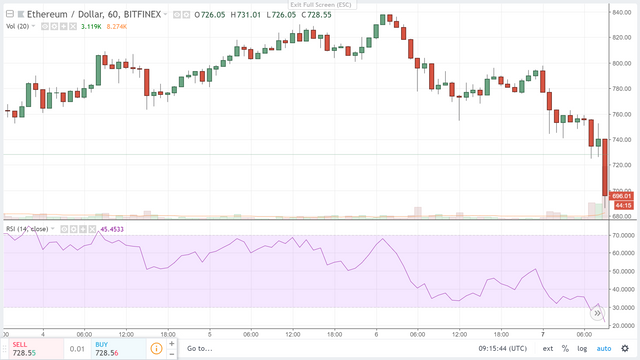This screenshot has height=360, width=640.
Task: Click the plus icon beside Vol (20)
Action: coord(64,27)
